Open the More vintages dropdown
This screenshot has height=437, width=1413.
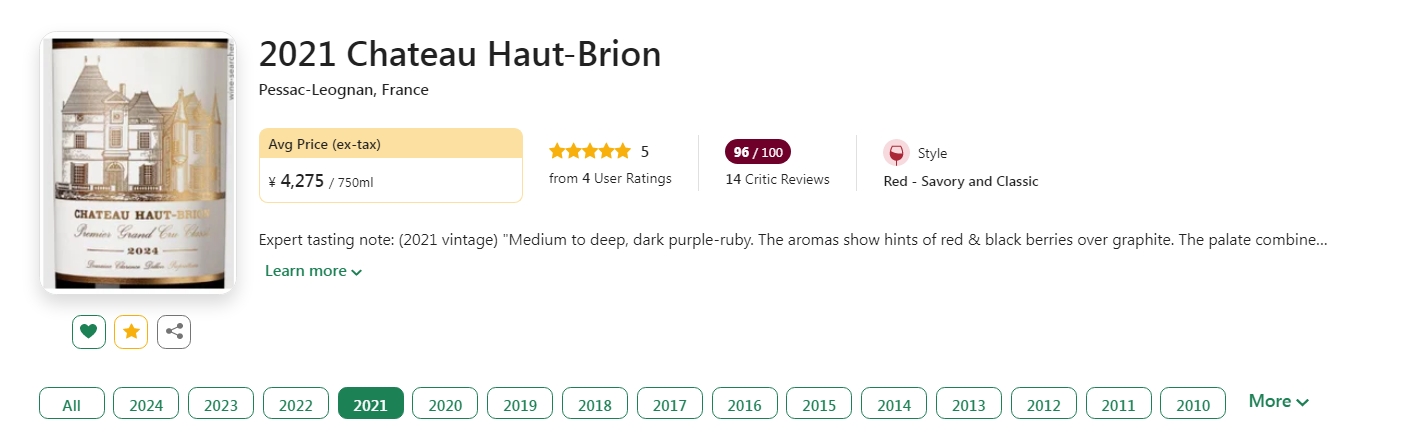click(1278, 401)
